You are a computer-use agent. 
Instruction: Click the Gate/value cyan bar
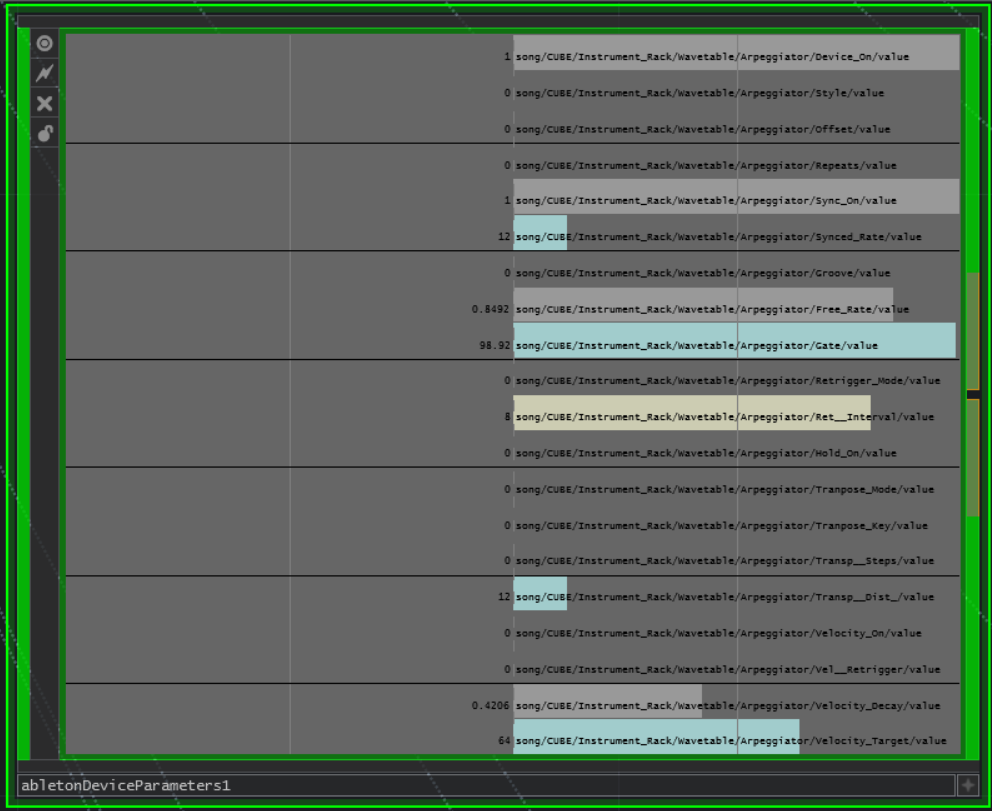[x=735, y=341]
